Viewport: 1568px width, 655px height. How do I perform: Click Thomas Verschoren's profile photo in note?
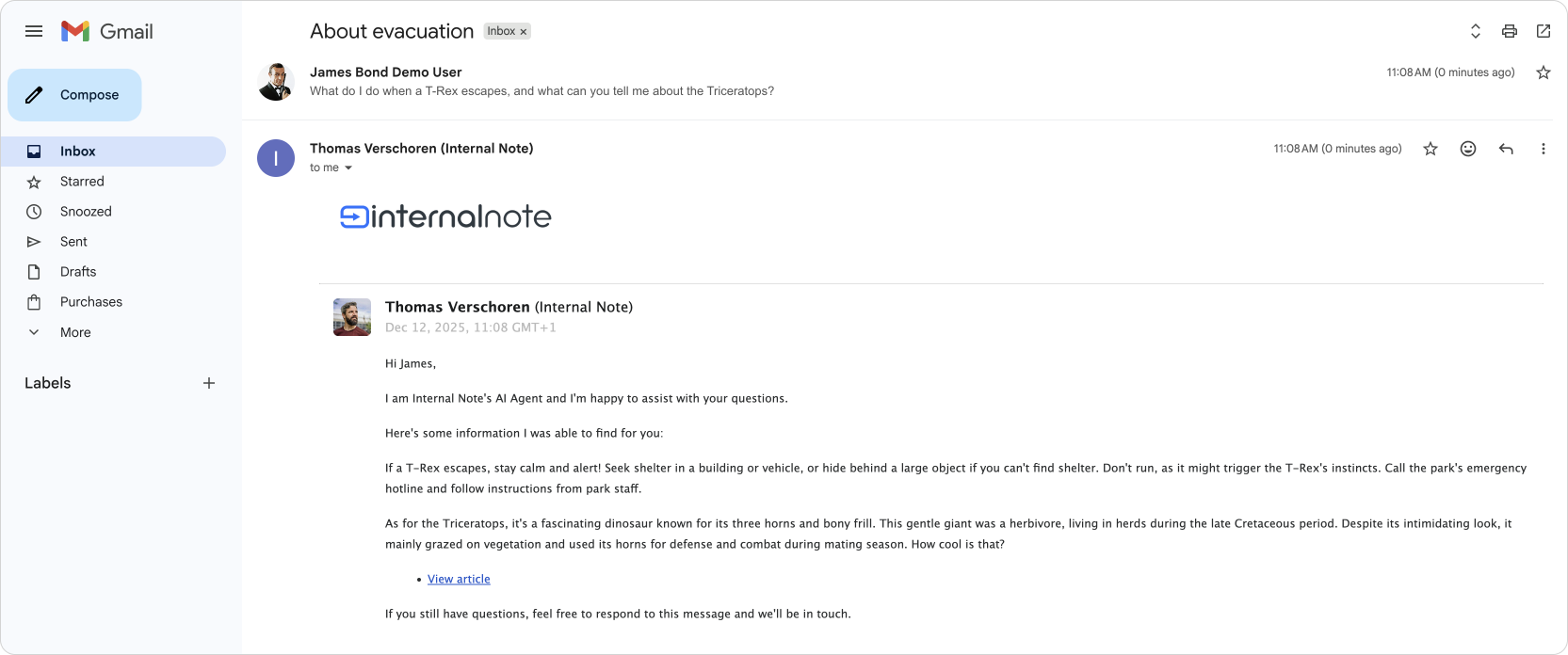(x=352, y=317)
